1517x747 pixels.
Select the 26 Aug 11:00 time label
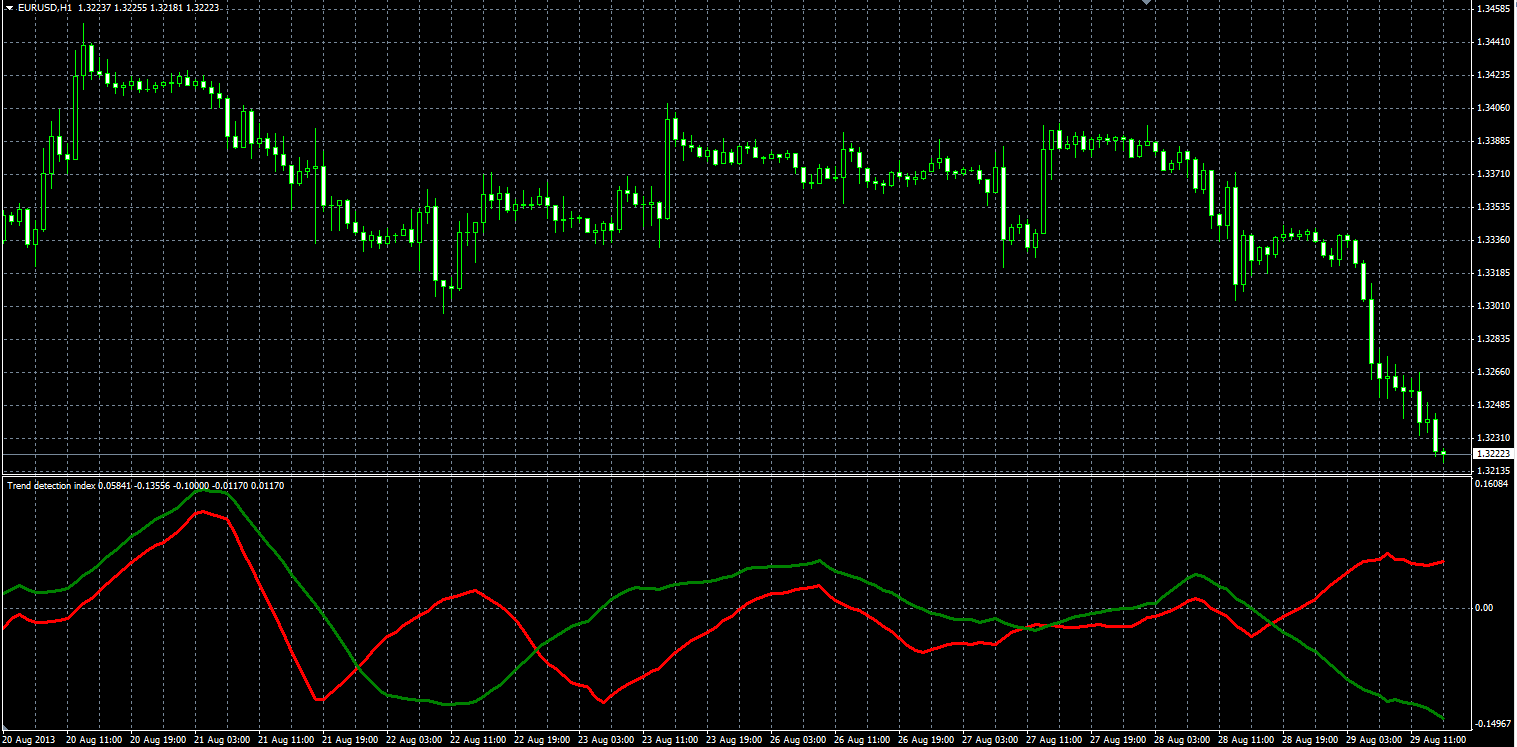pyautogui.click(x=860, y=740)
